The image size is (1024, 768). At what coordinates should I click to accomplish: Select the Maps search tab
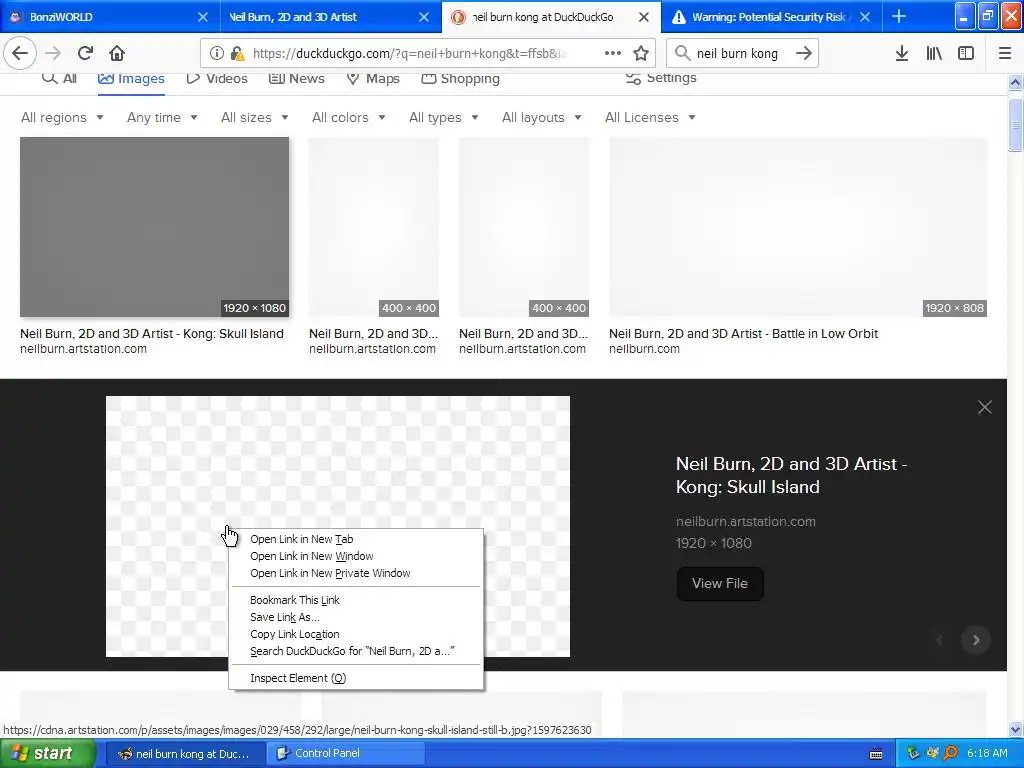[372, 78]
